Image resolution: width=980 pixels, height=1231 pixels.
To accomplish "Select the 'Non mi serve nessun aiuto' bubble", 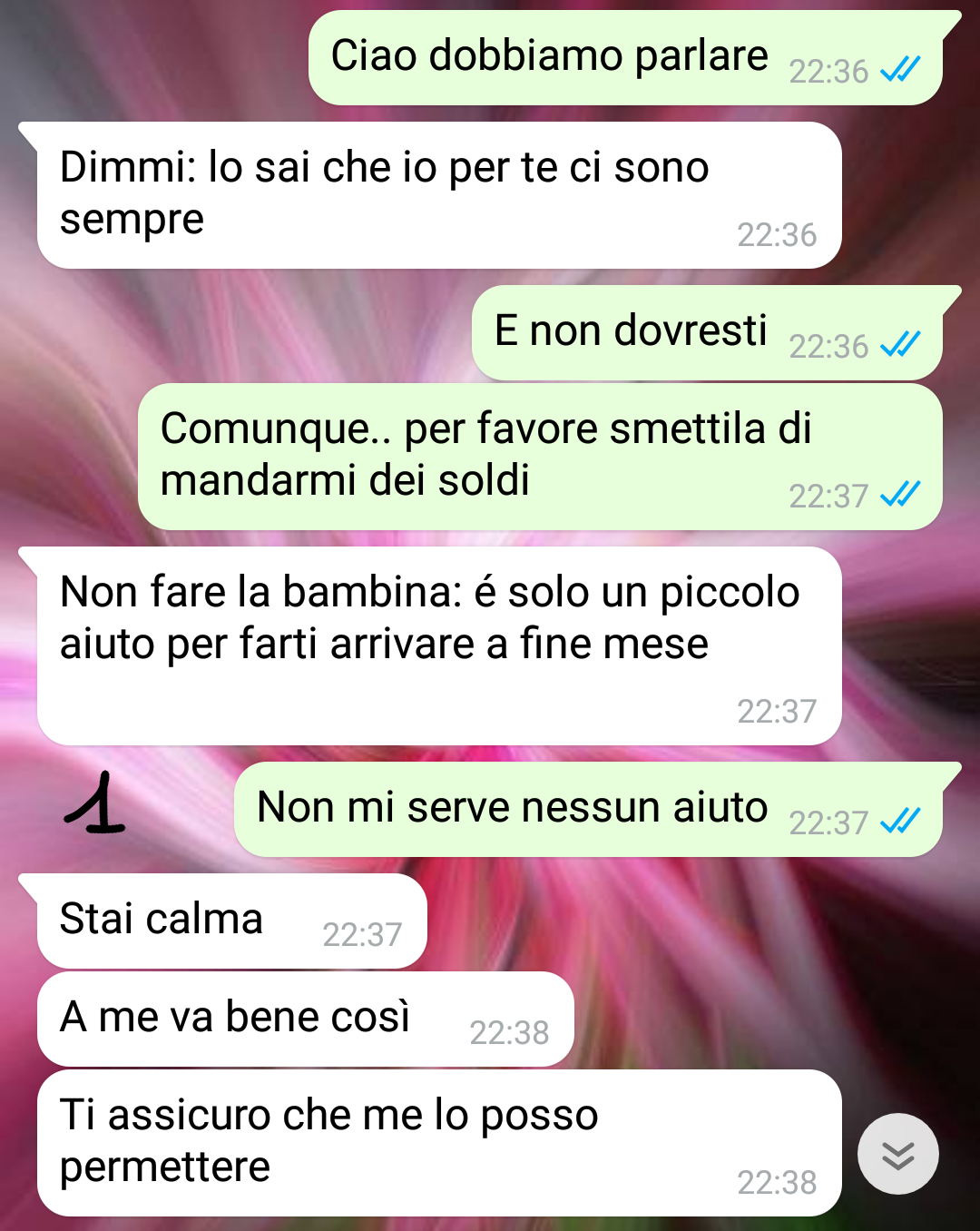I will pyautogui.click(x=589, y=810).
